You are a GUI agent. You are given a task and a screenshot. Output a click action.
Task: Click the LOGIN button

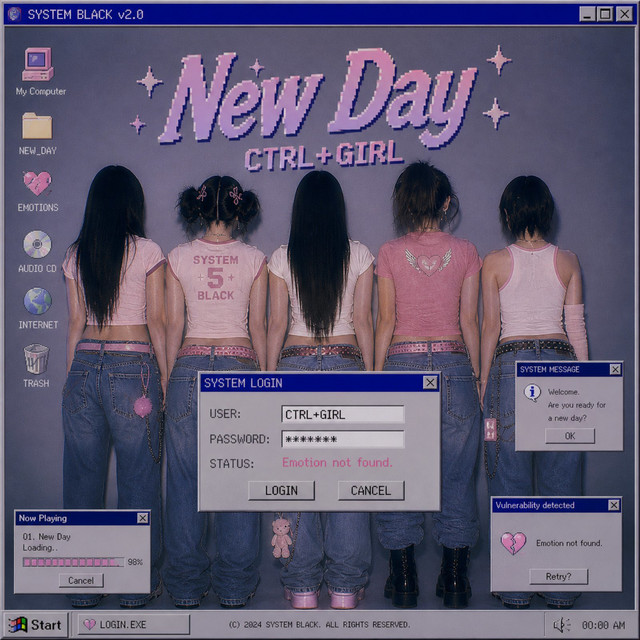tap(281, 490)
